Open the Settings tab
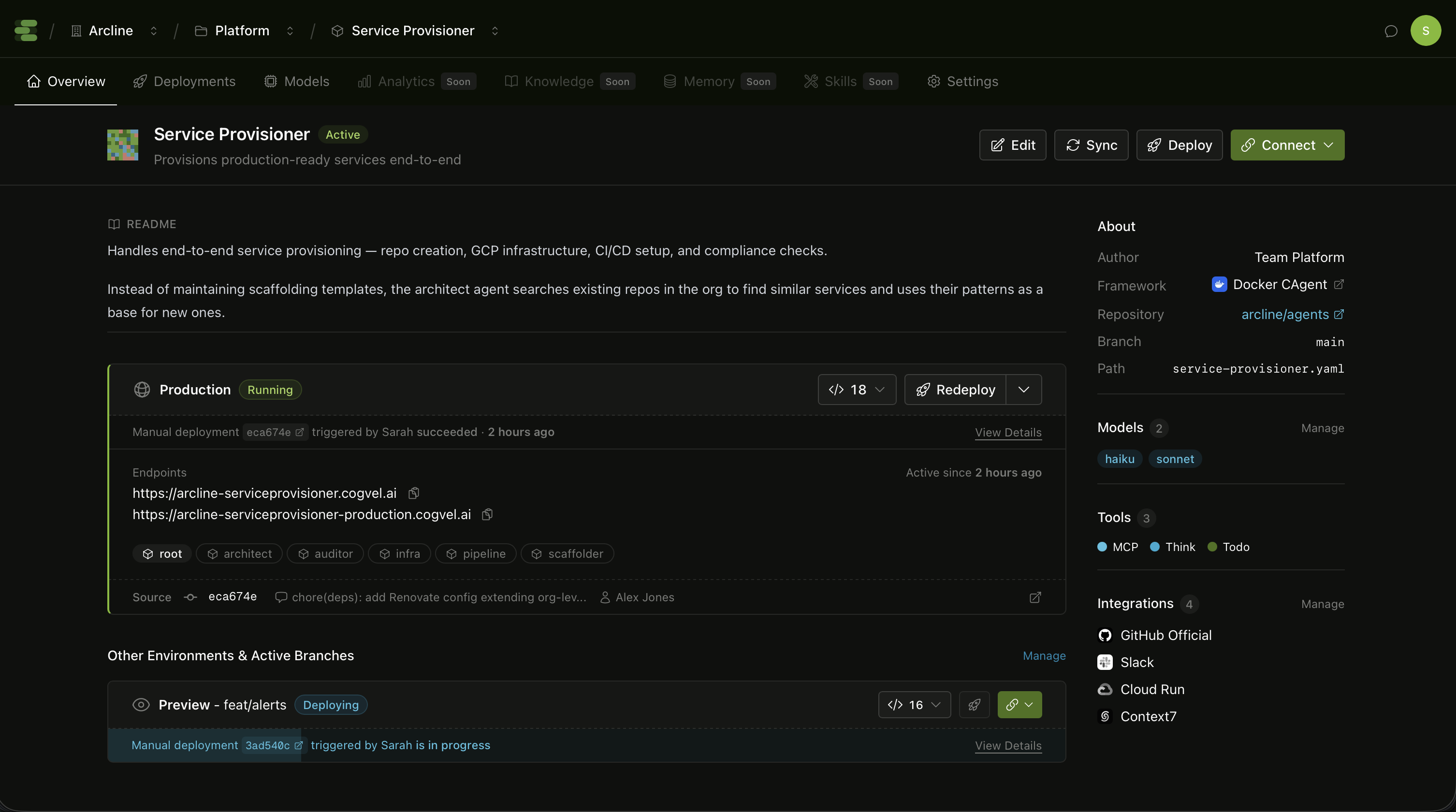Viewport: 1456px width, 812px height. [962, 81]
